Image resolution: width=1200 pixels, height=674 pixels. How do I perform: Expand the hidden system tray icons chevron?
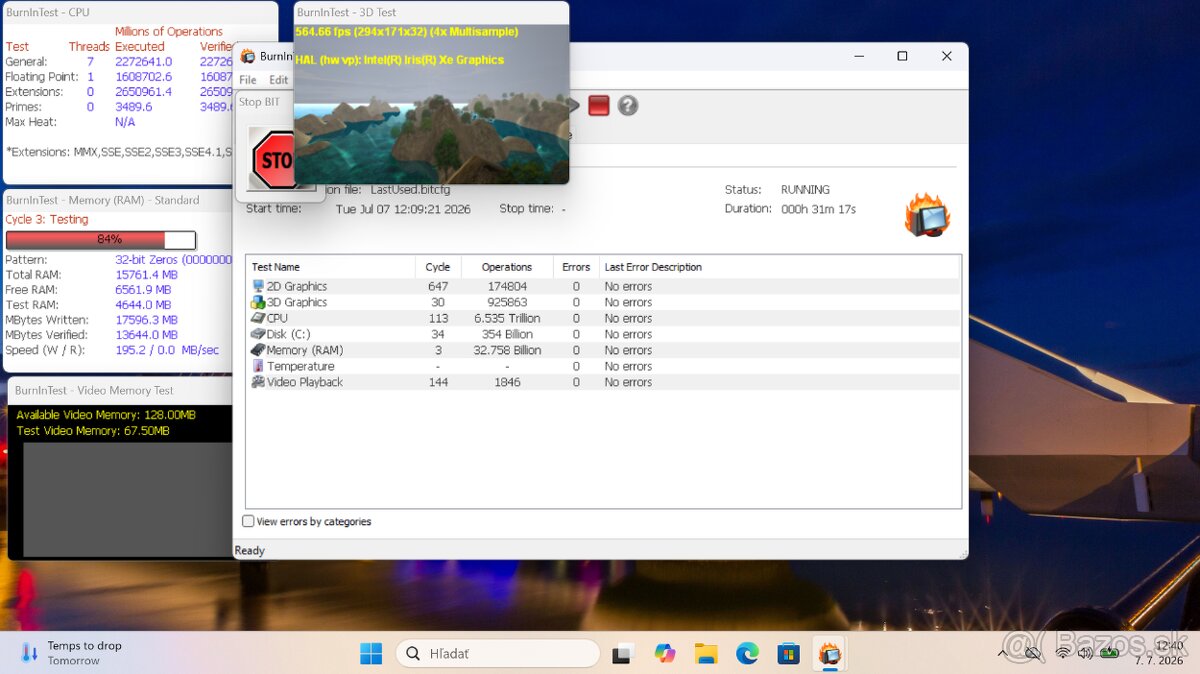(1003, 653)
